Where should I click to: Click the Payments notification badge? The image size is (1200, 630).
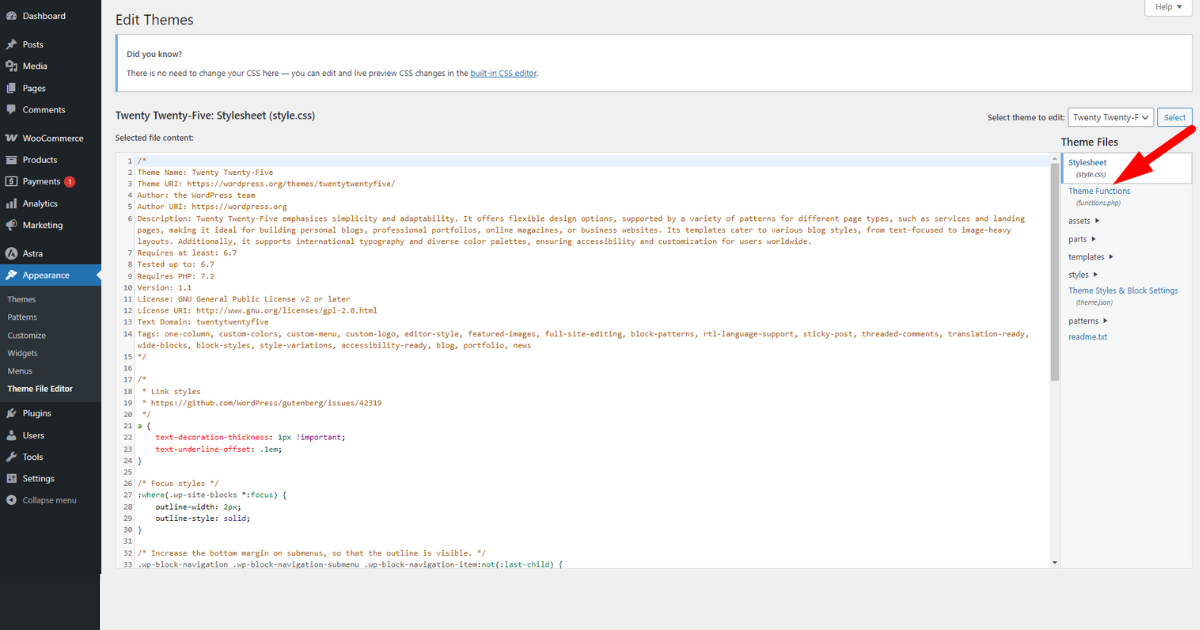[x=70, y=182]
